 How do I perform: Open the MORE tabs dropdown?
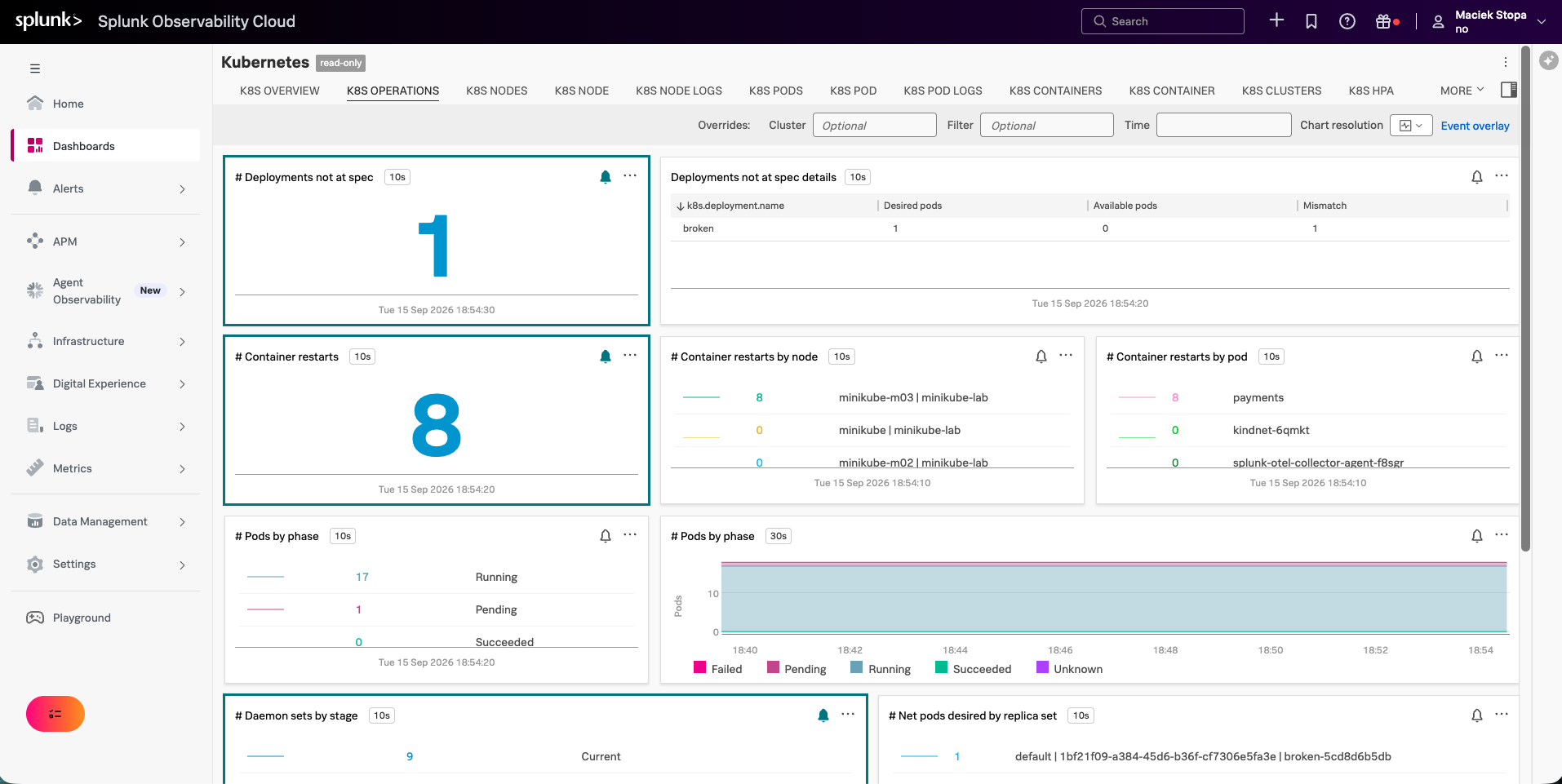pos(1462,91)
